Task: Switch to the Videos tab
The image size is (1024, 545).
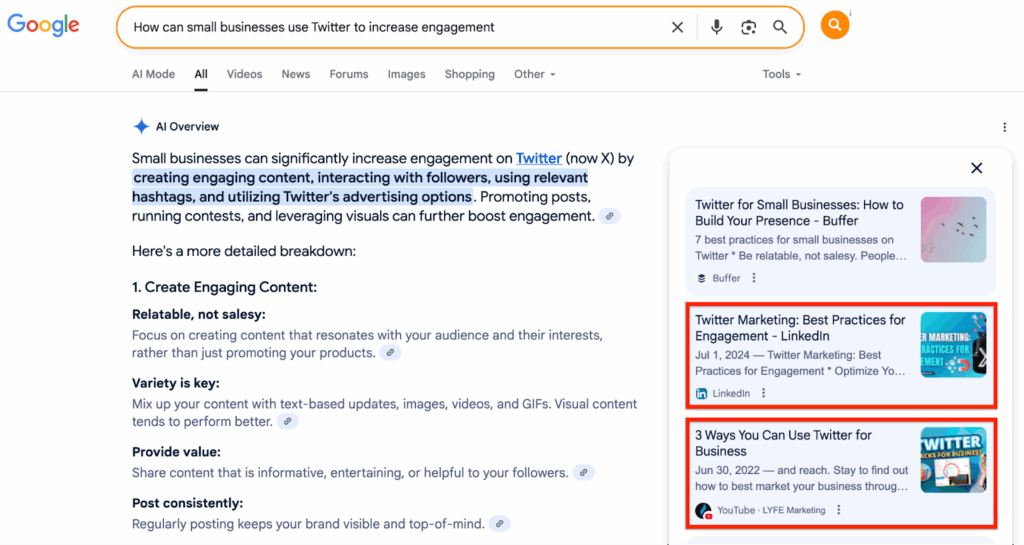Action: 244,74
